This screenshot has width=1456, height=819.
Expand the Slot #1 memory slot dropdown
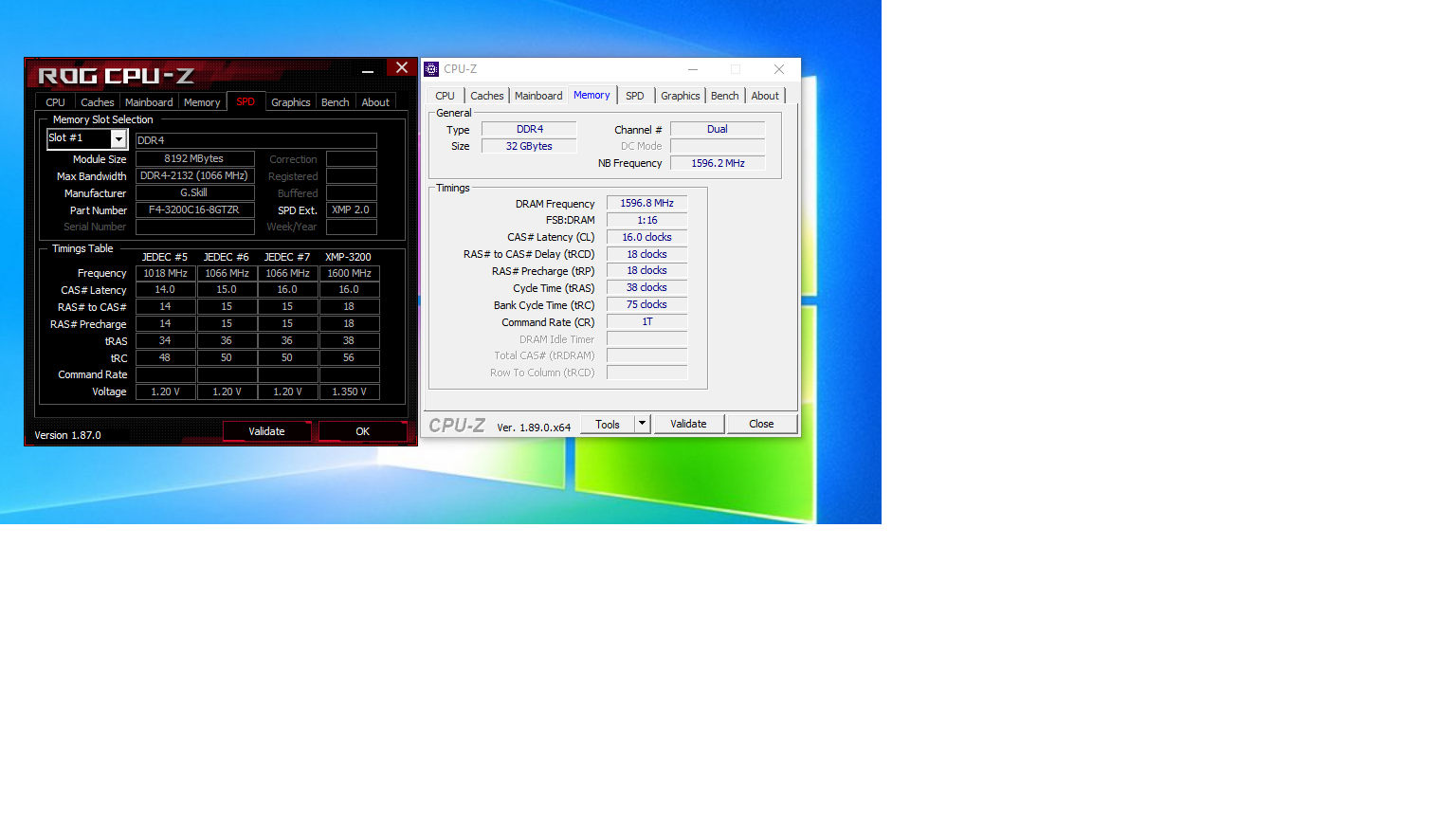coord(118,139)
